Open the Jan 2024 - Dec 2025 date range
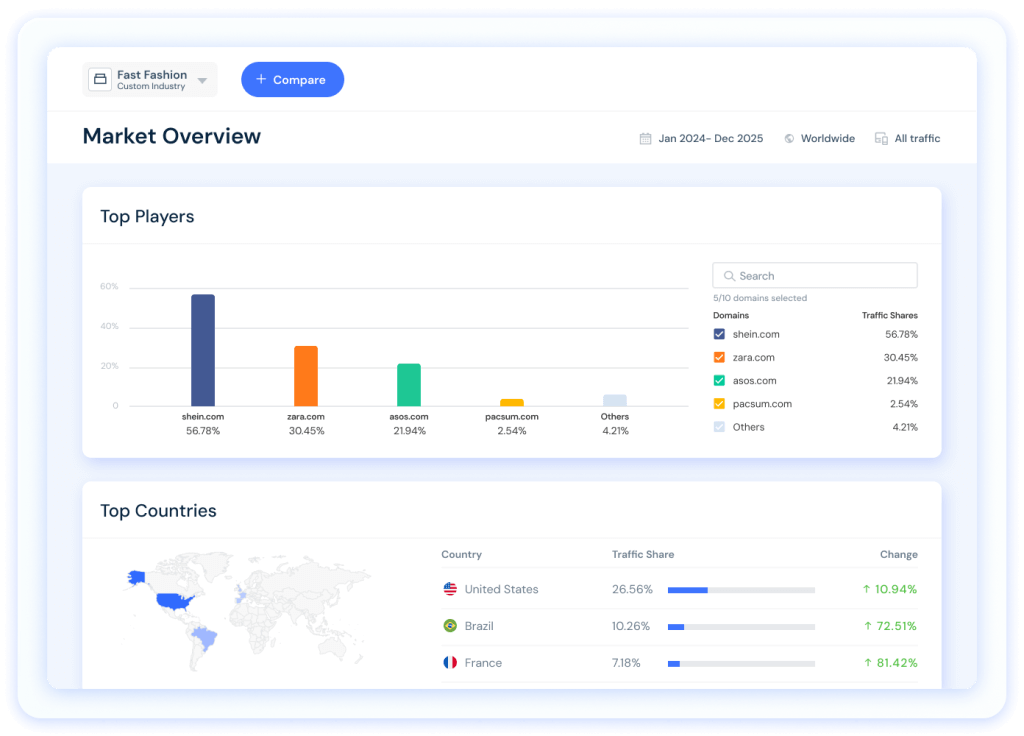Screen dimensions: 1024x736 [711, 138]
